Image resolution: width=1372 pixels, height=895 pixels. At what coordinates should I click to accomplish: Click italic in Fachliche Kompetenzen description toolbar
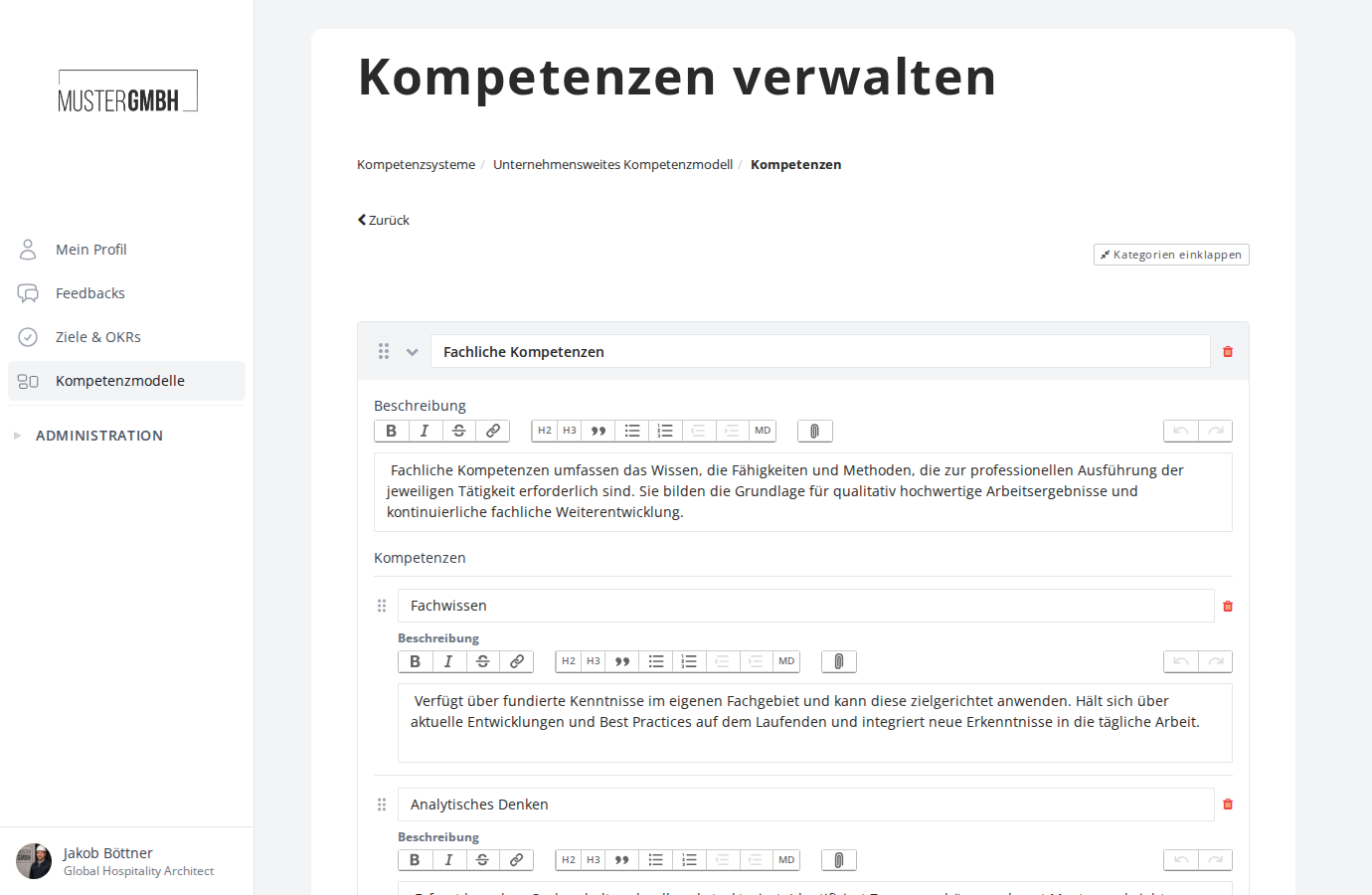coord(425,431)
